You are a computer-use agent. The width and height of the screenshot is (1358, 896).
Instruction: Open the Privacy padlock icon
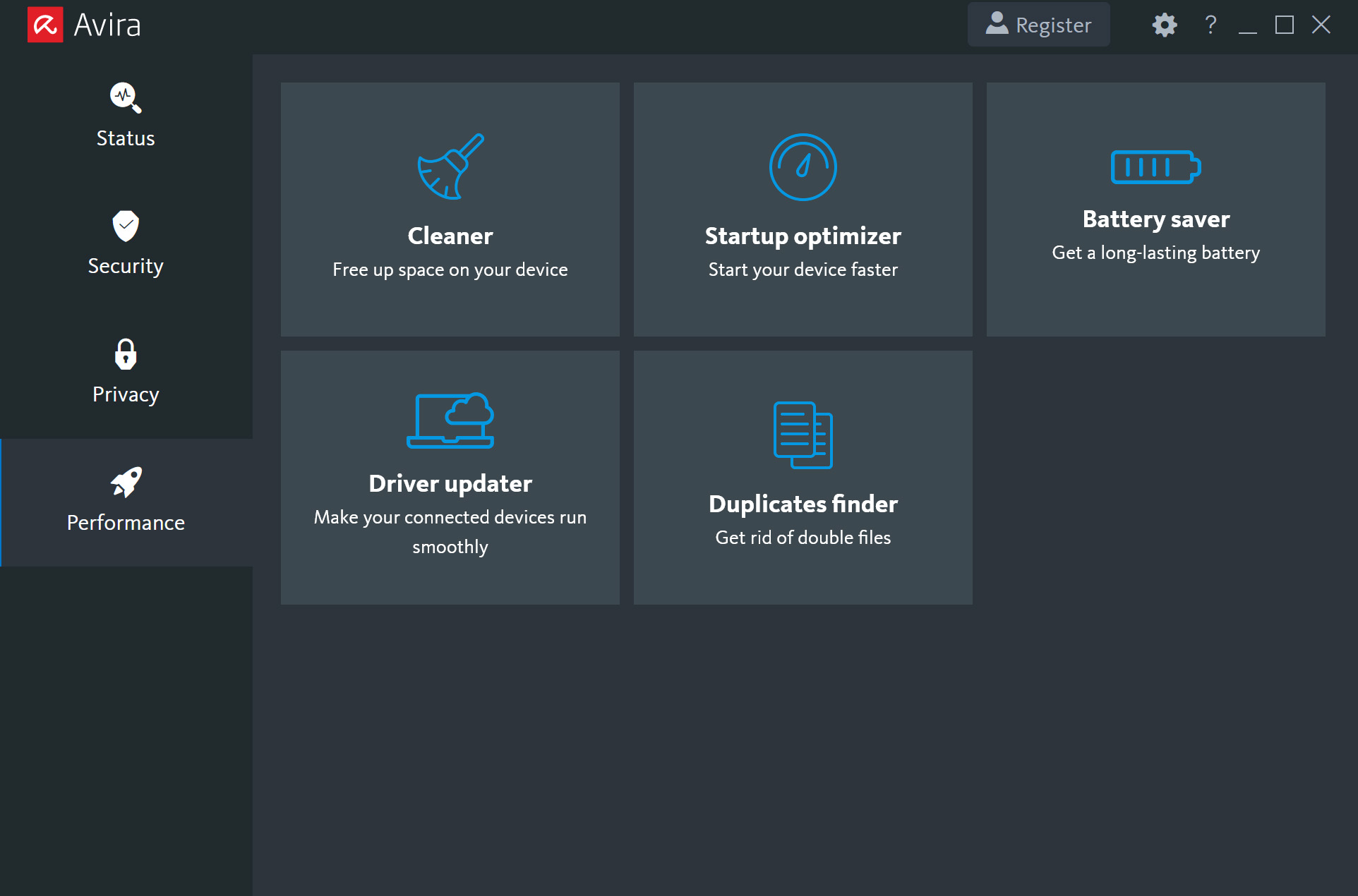(x=126, y=354)
